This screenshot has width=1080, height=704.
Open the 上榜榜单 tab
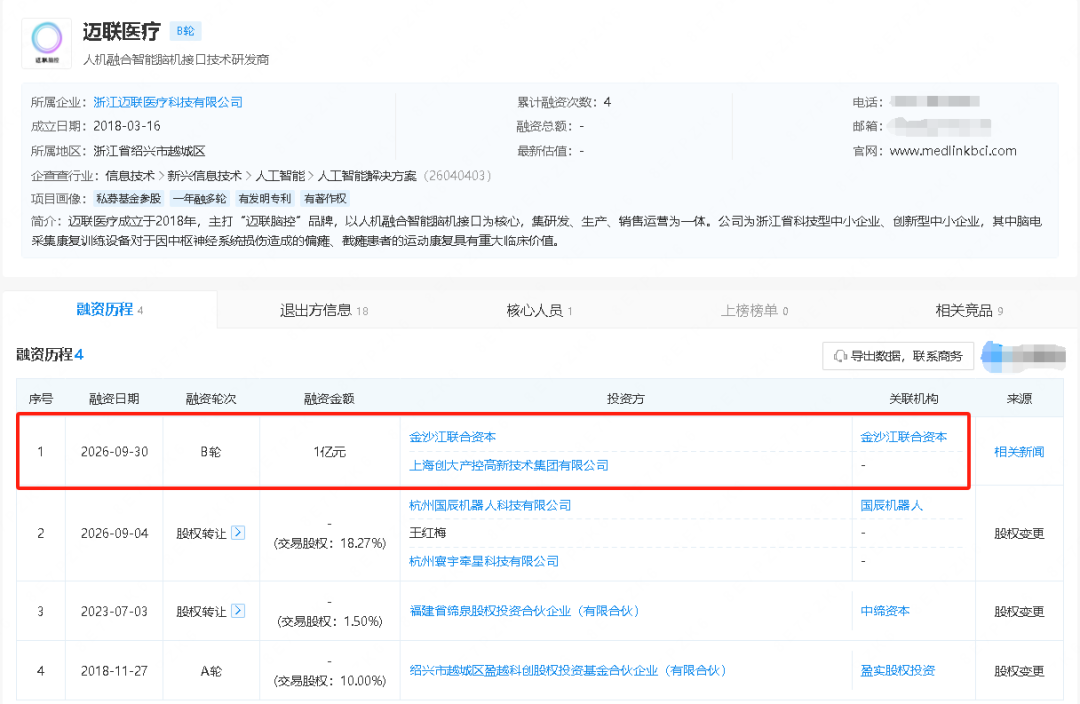point(754,311)
